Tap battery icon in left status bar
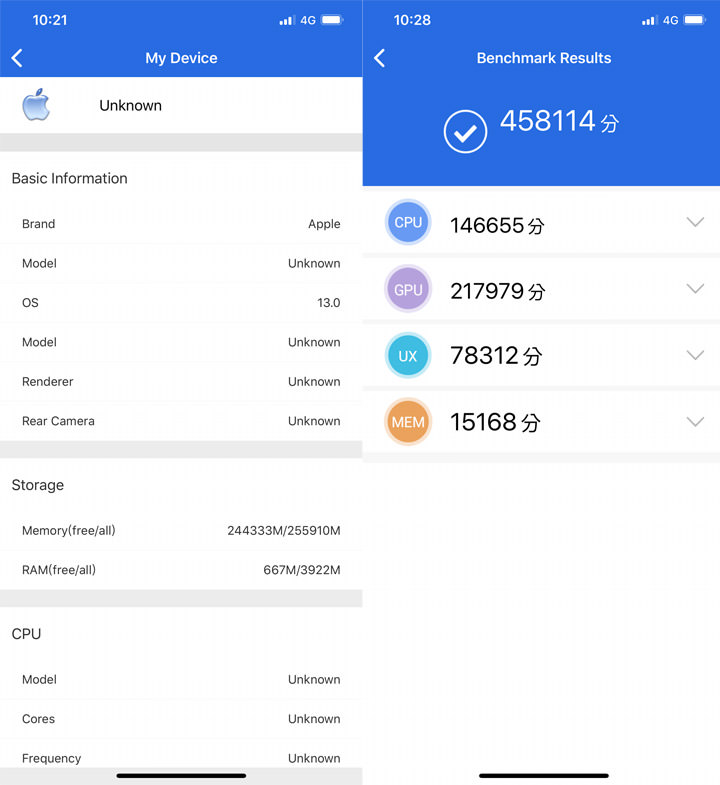Viewport: 720px width, 785px height. [332, 20]
